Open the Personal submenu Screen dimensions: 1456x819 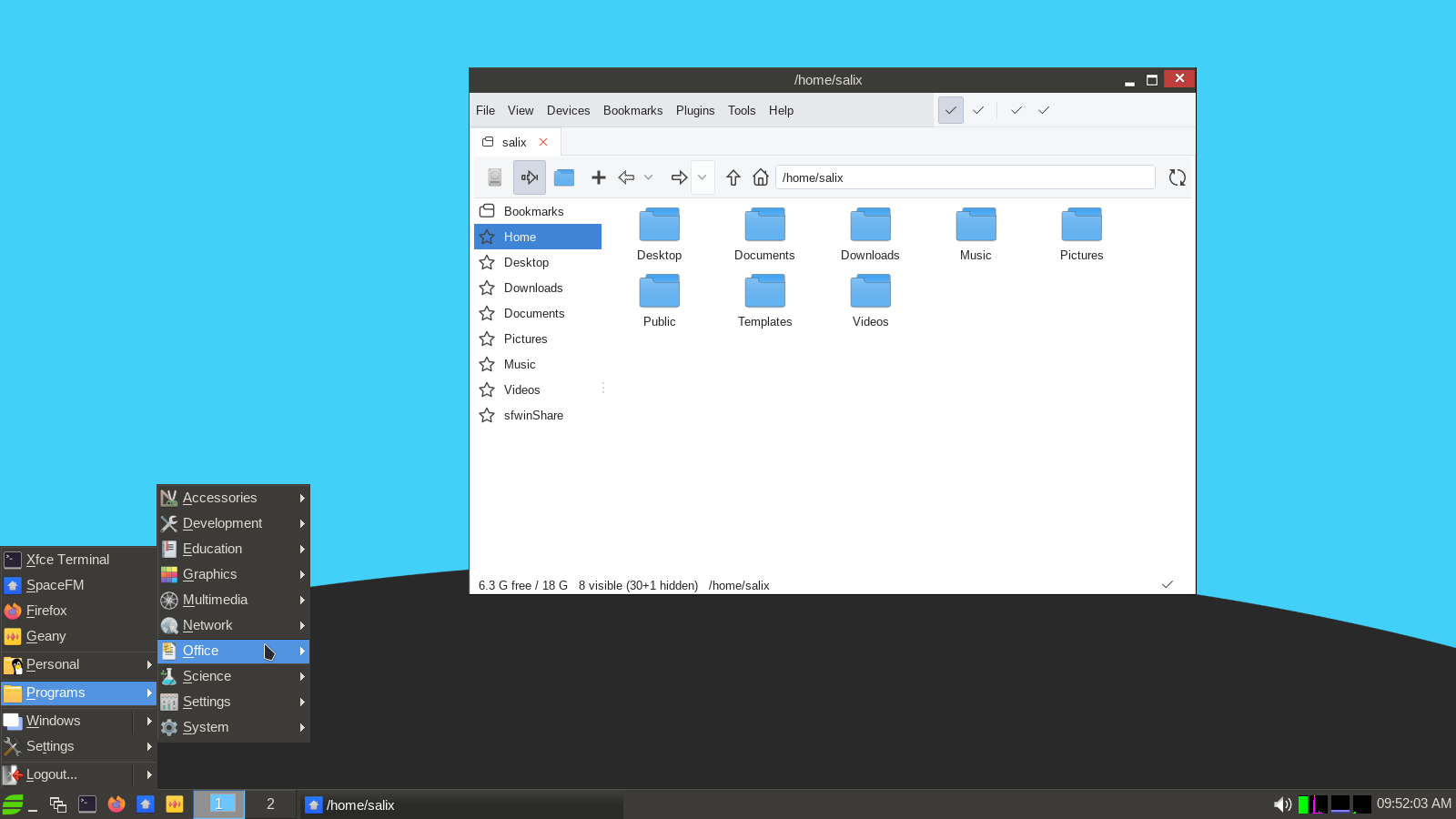pyautogui.click(x=79, y=664)
